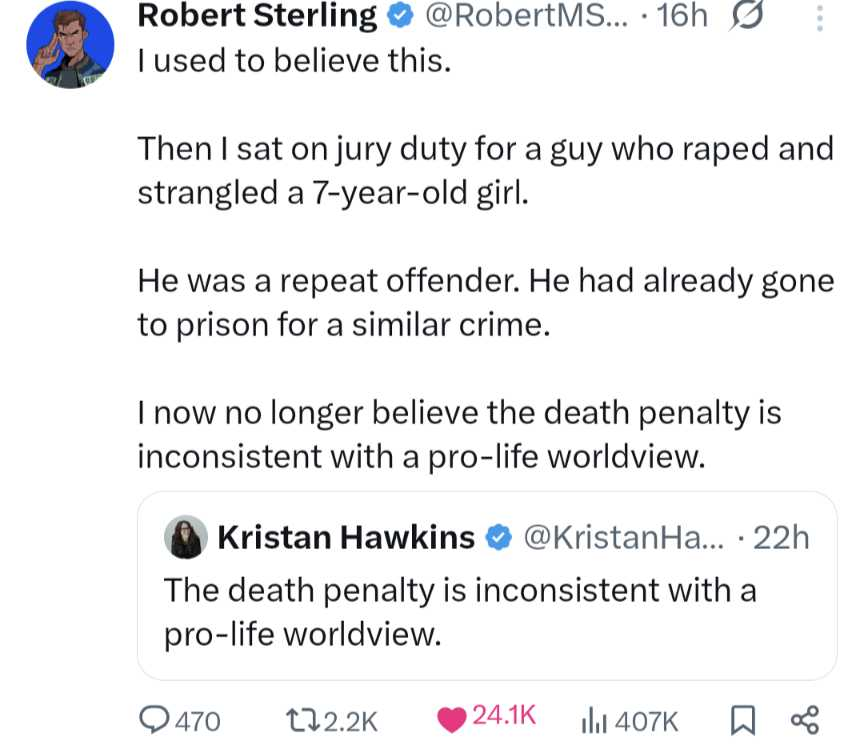Open Kristan Hawkins display name link

coord(346,538)
